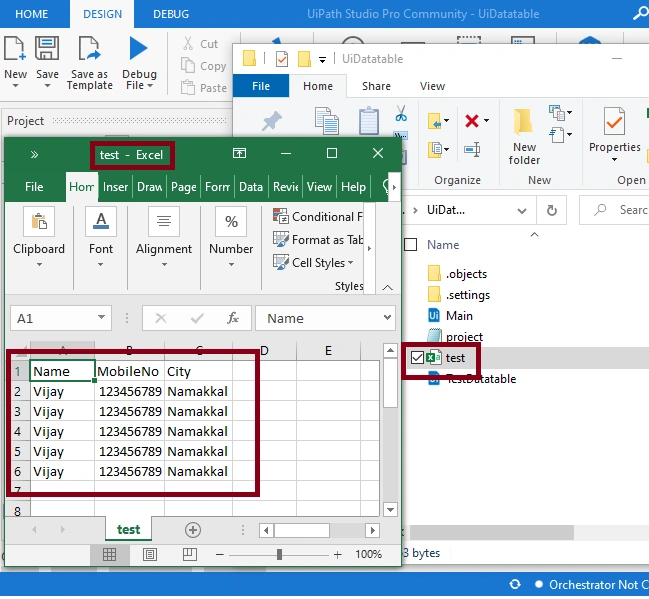Click Copy to icon in Organize group

pyautogui.click(x=435, y=149)
